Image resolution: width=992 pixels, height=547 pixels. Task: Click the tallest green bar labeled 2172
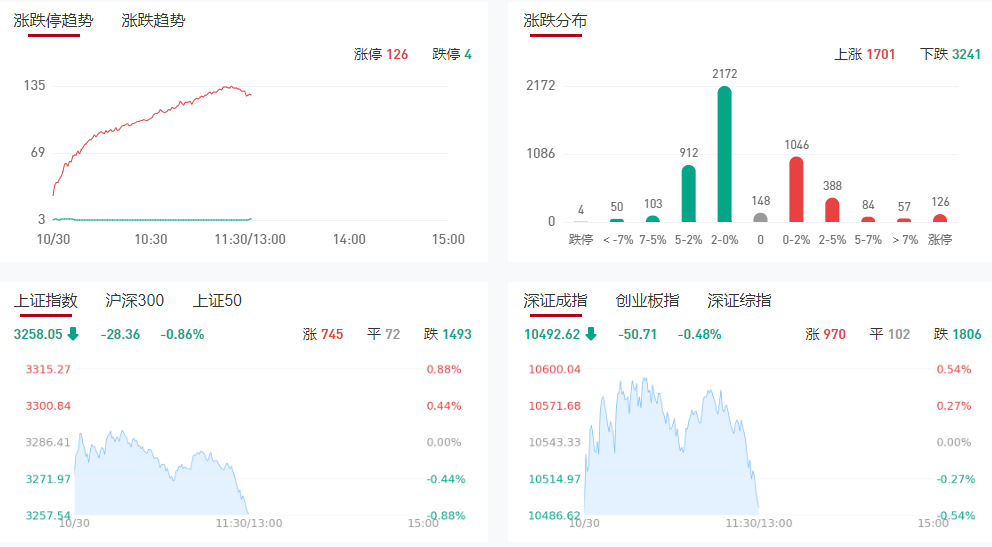(x=724, y=154)
